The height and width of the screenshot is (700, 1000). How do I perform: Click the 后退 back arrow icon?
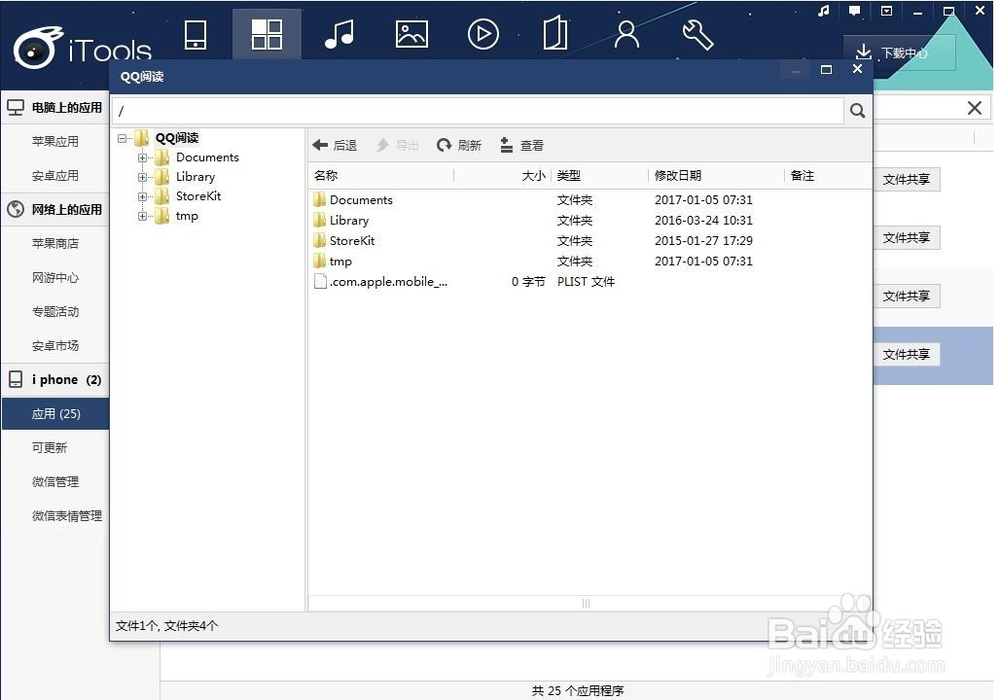click(x=320, y=145)
